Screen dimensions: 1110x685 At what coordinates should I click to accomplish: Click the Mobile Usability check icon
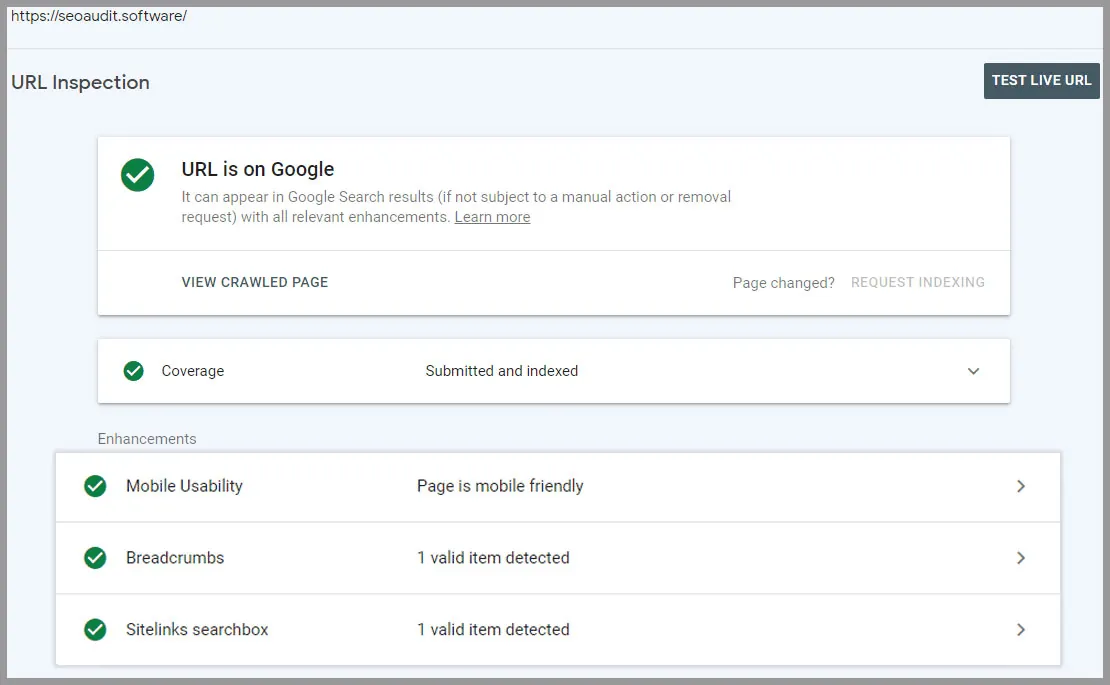coord(95,486)
